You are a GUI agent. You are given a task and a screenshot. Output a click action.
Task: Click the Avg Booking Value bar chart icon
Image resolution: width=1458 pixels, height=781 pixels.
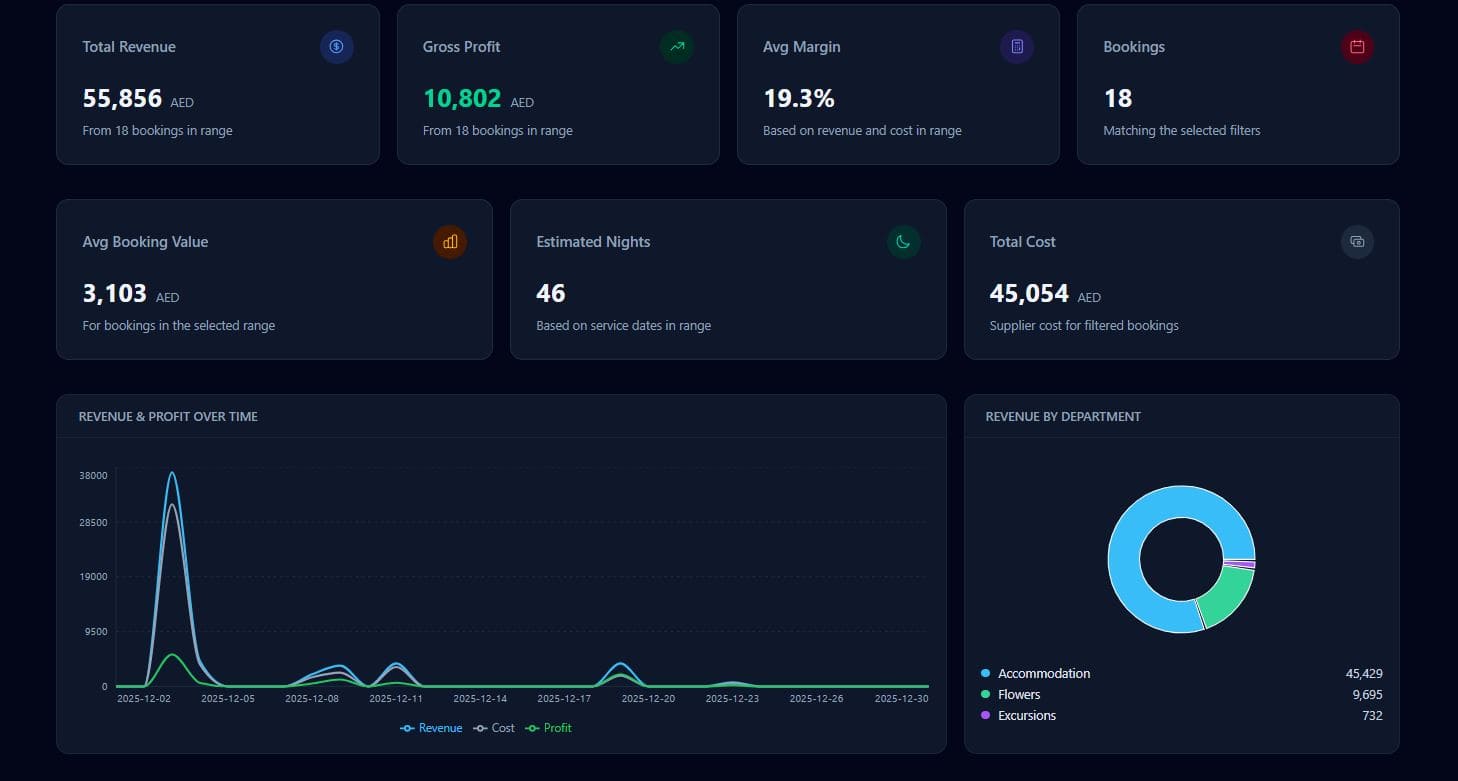click(450, 241)
